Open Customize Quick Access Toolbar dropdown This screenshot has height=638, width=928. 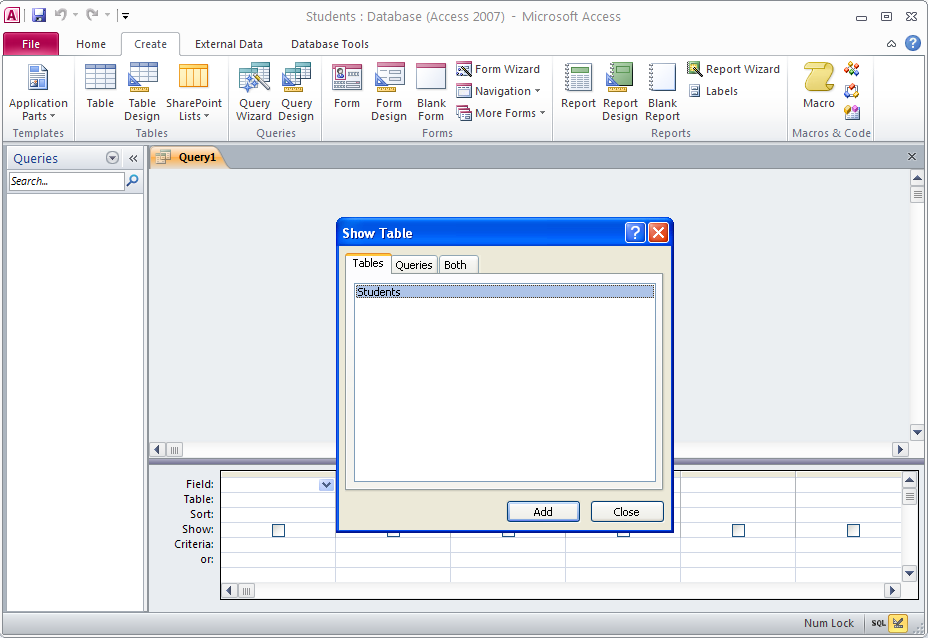point(125,16)
